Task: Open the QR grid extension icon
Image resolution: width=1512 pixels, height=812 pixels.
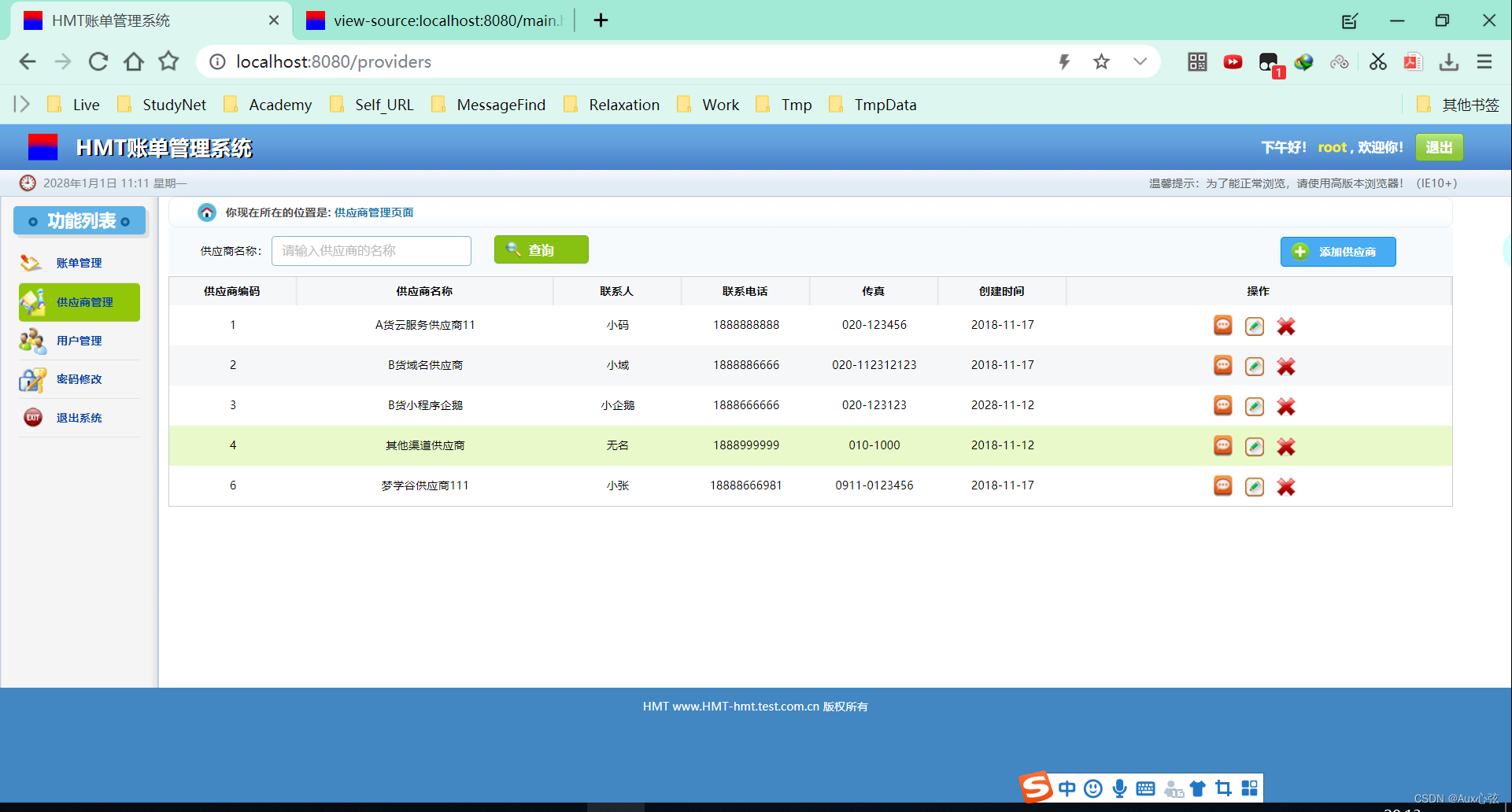Action: (1197, 61)
